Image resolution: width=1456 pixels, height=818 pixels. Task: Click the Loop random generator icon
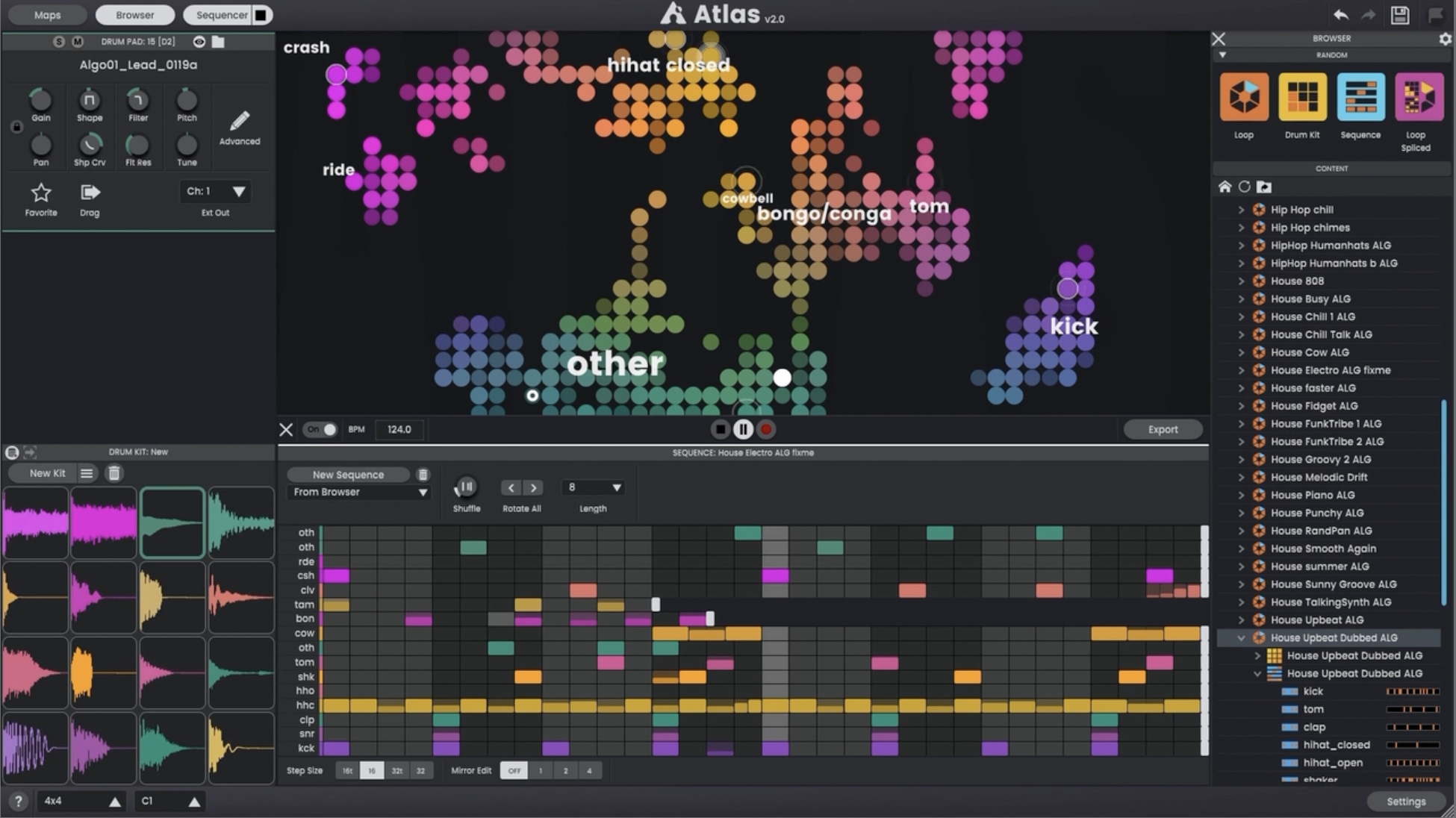1244,97
